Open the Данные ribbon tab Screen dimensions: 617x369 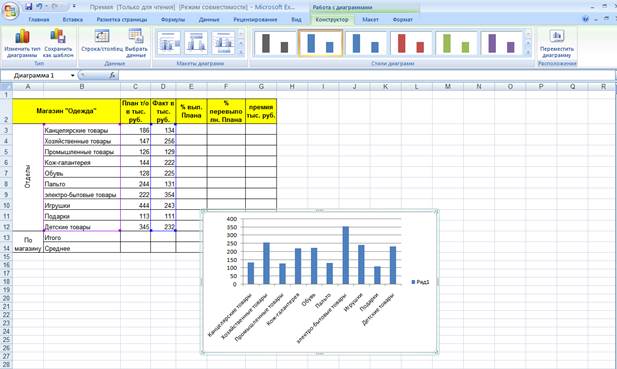point(209,19)
